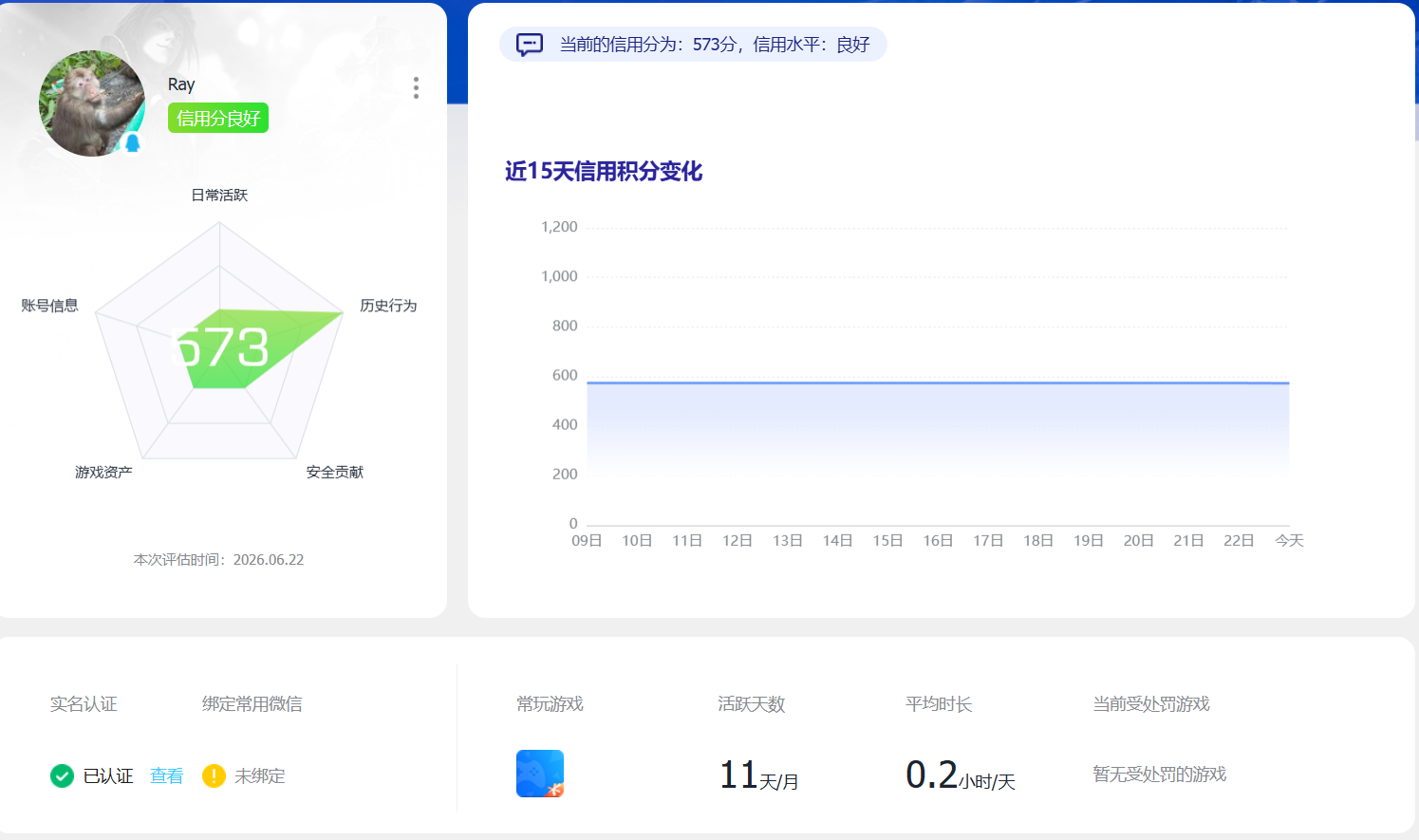The width and height of the screenshot is (1419, 840).
Task: Click the 近15天信用积分变化 heading
Action: 604,171
